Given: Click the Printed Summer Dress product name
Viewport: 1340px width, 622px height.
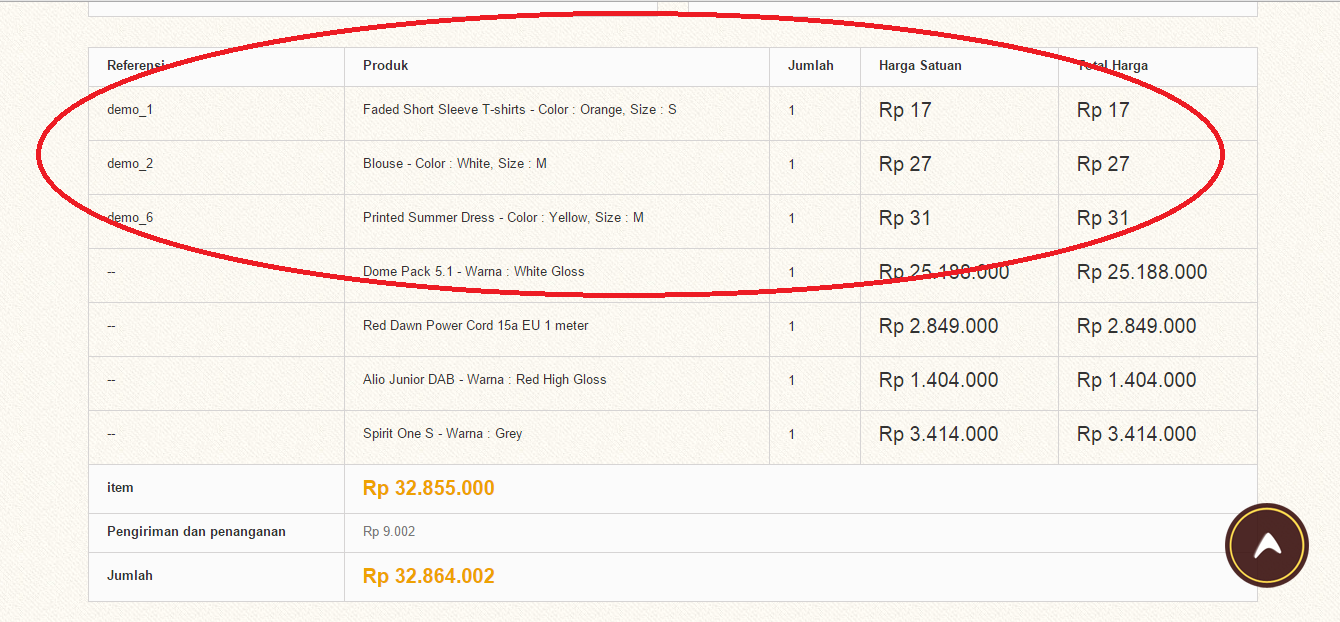Looking at the screenshot, I should pos(503,218).
